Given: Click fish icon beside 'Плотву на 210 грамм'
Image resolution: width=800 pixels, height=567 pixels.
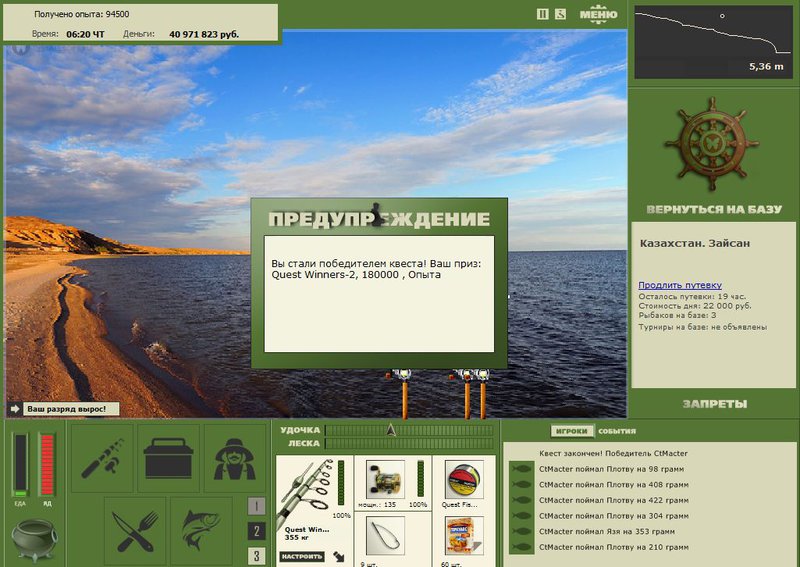Looking at the screenshot, I should coord(521,547).
